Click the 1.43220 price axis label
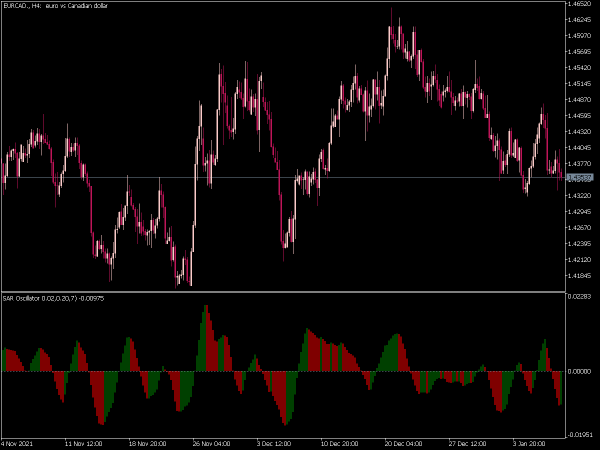This screenshot has height=450, width=600. coord(580,196)
